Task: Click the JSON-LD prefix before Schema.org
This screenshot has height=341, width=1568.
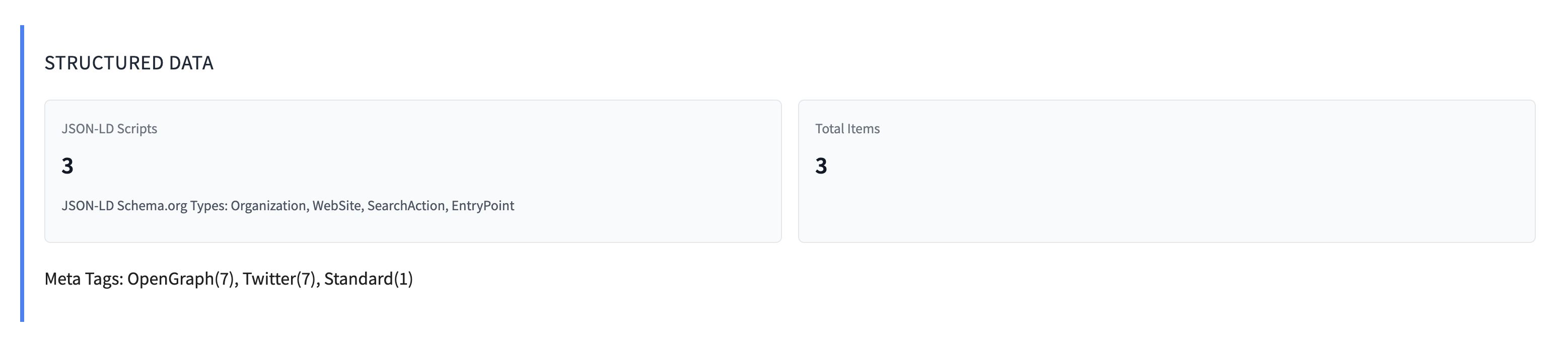Action: 88,206
